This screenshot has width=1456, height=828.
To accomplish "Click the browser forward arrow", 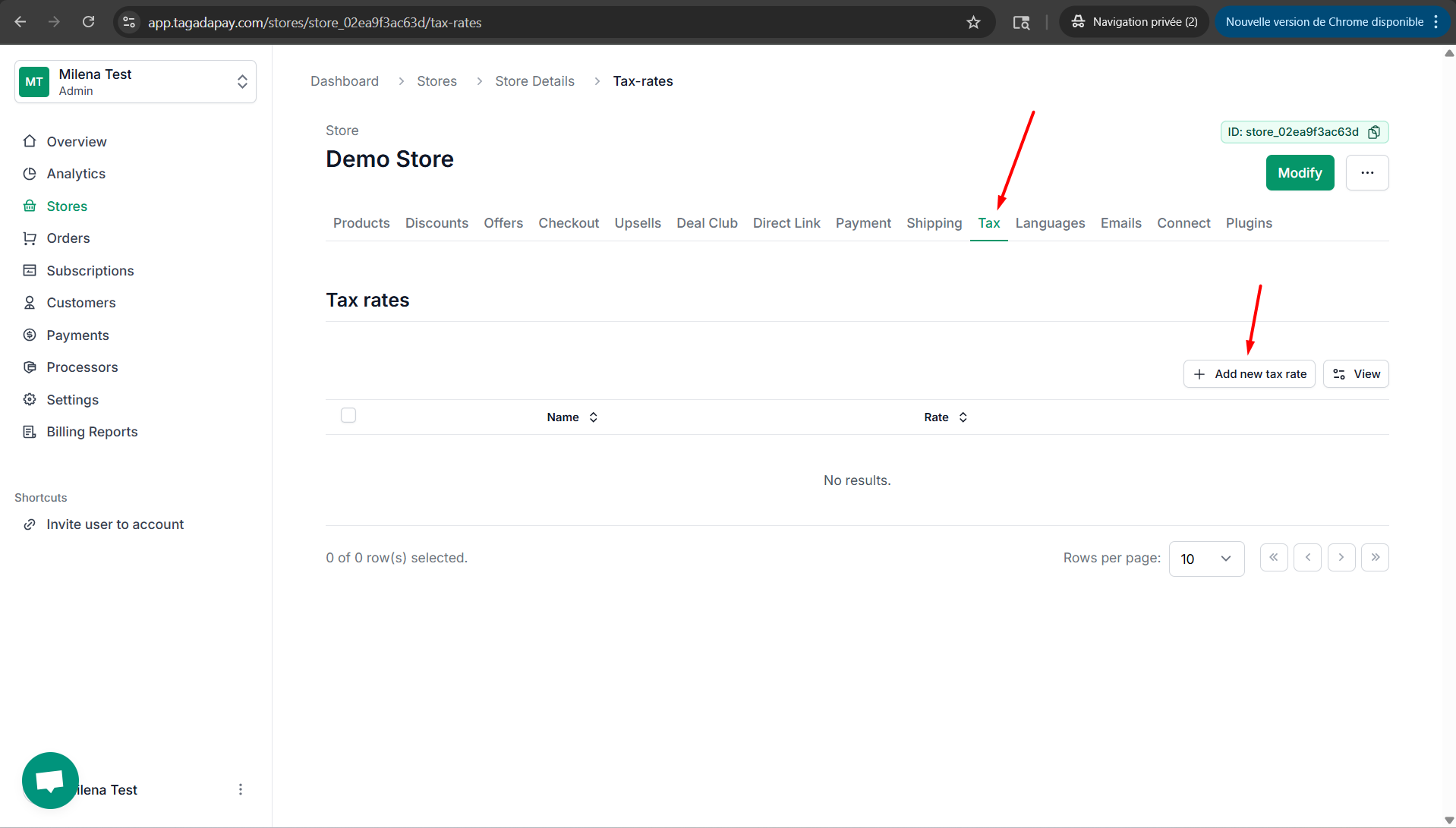I will pos(54,22).
